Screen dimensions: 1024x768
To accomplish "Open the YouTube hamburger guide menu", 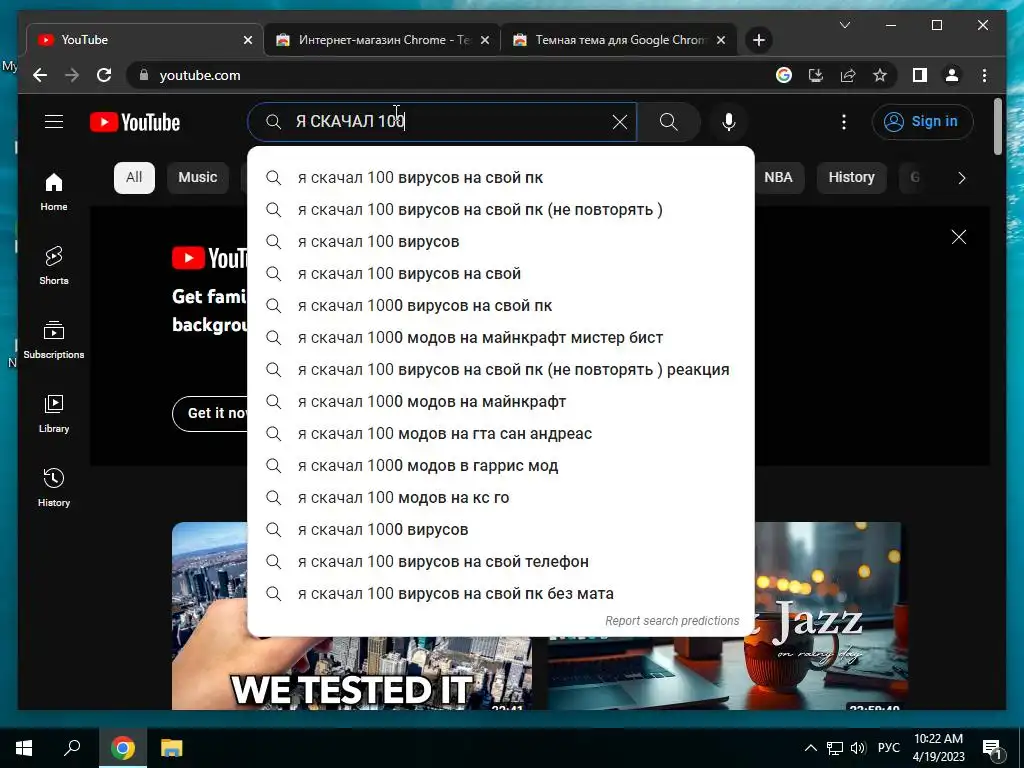I will coord(54,121).
